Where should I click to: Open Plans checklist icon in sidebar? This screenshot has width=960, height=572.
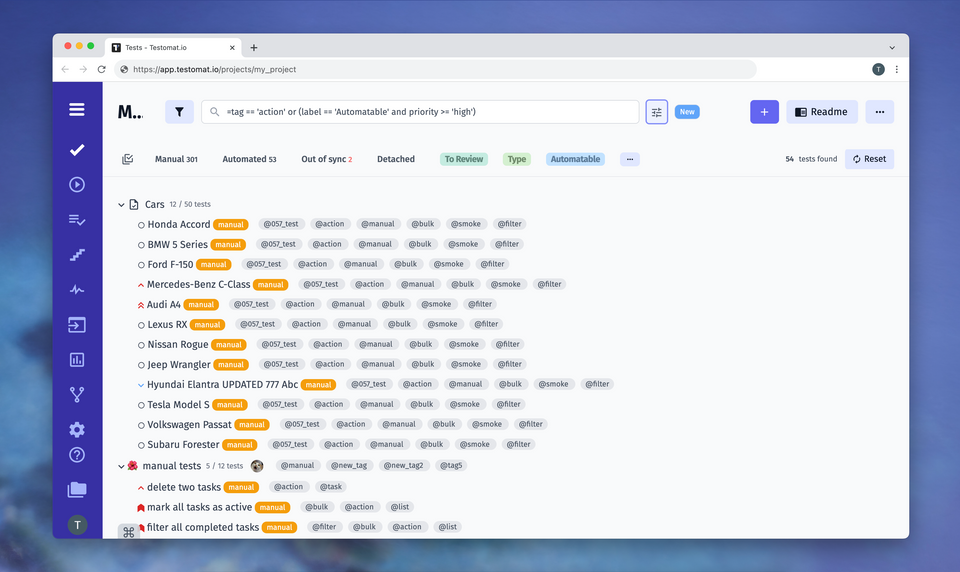pyautogui.click(x=77, y=219)
